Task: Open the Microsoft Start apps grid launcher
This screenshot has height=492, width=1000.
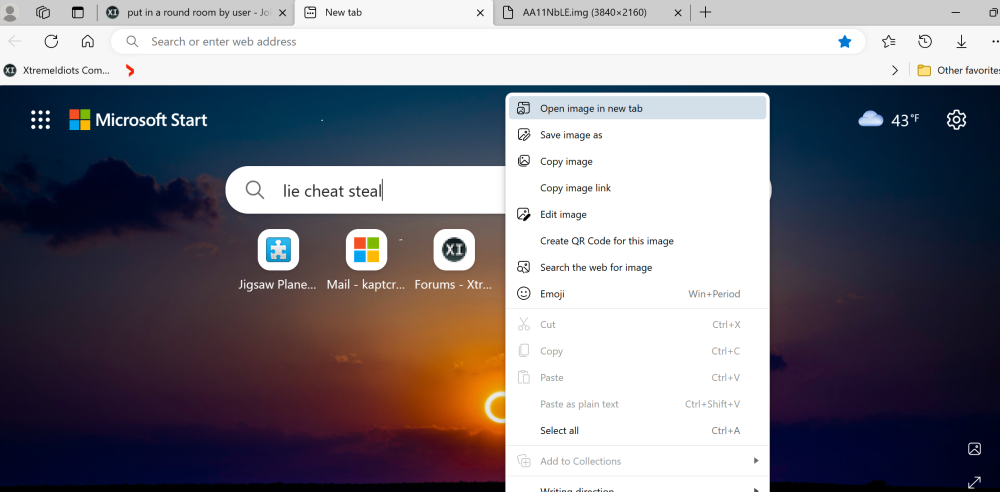Action: pos(40,120)
